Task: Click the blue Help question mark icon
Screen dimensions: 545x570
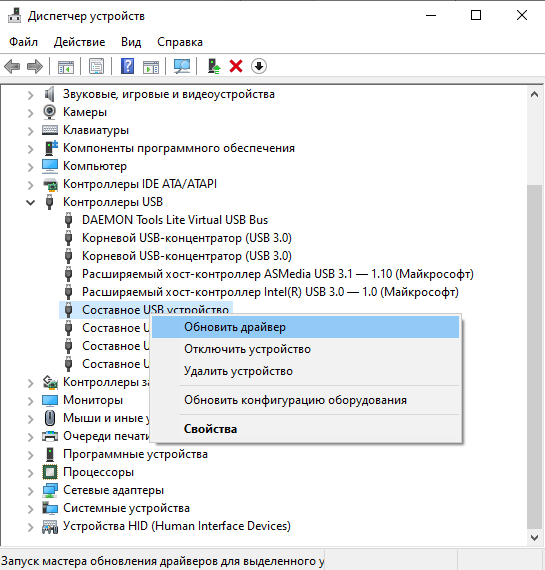Action: tap(127, 67)
